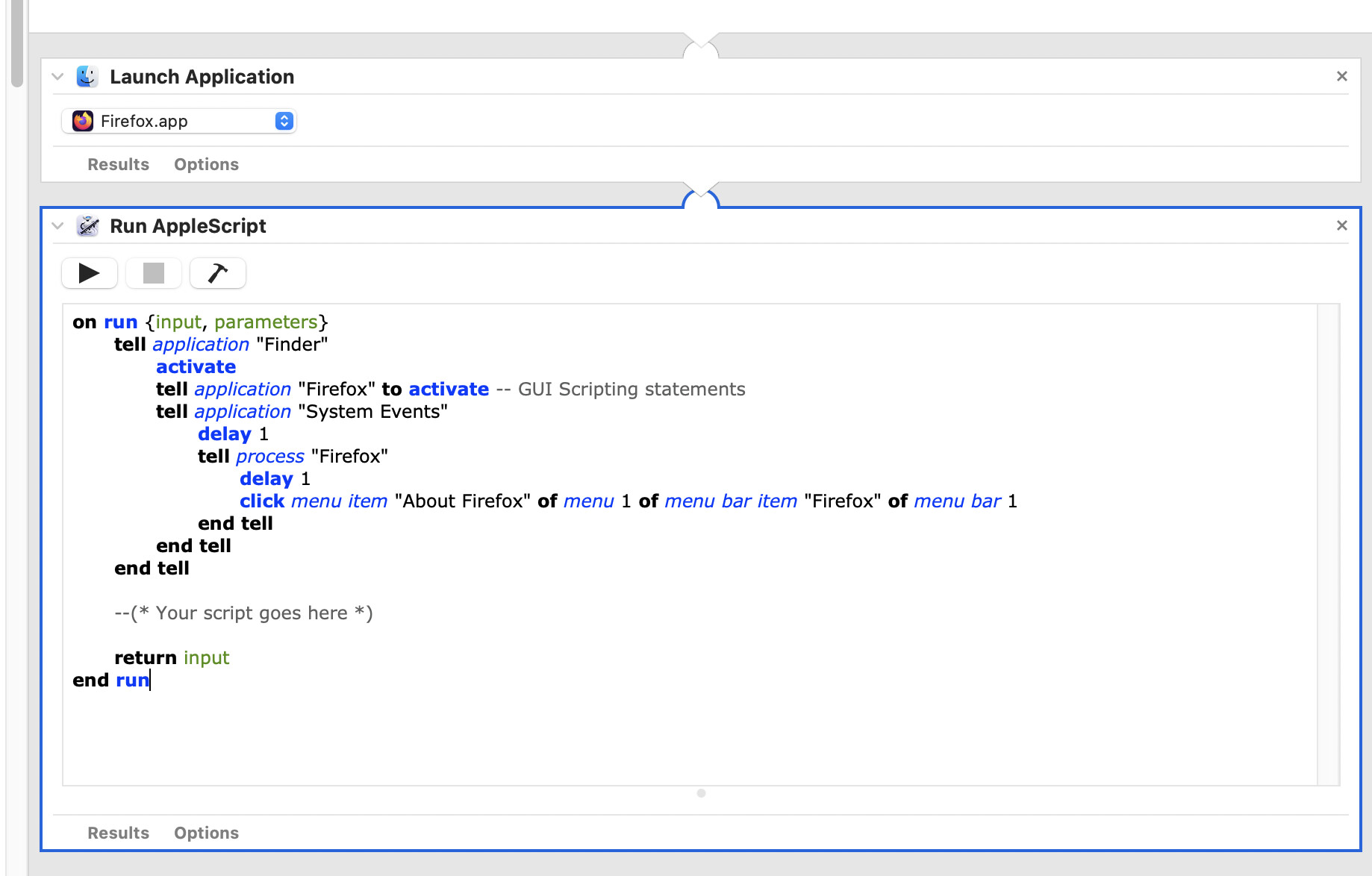Click the Launch Application title
The width and height of the screenshot is (1372, 876).
point(202,77)
